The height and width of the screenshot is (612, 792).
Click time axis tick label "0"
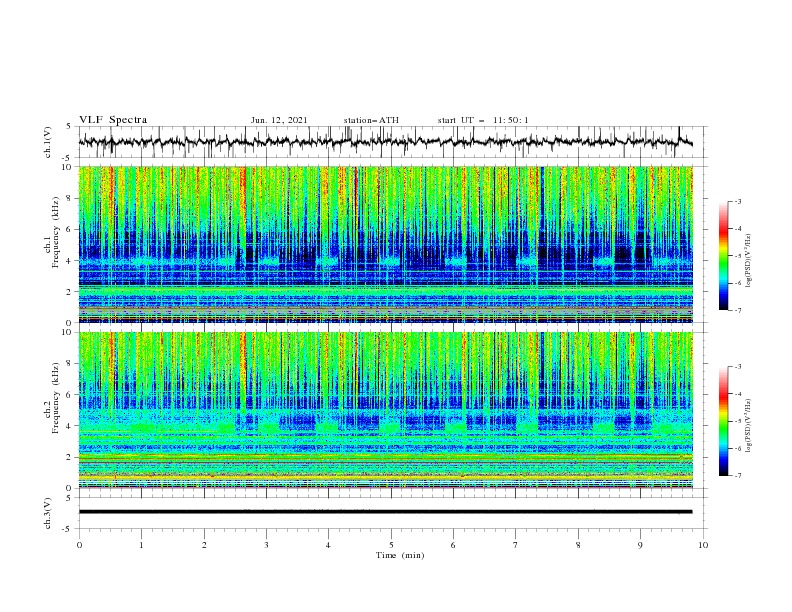[79, 545]
